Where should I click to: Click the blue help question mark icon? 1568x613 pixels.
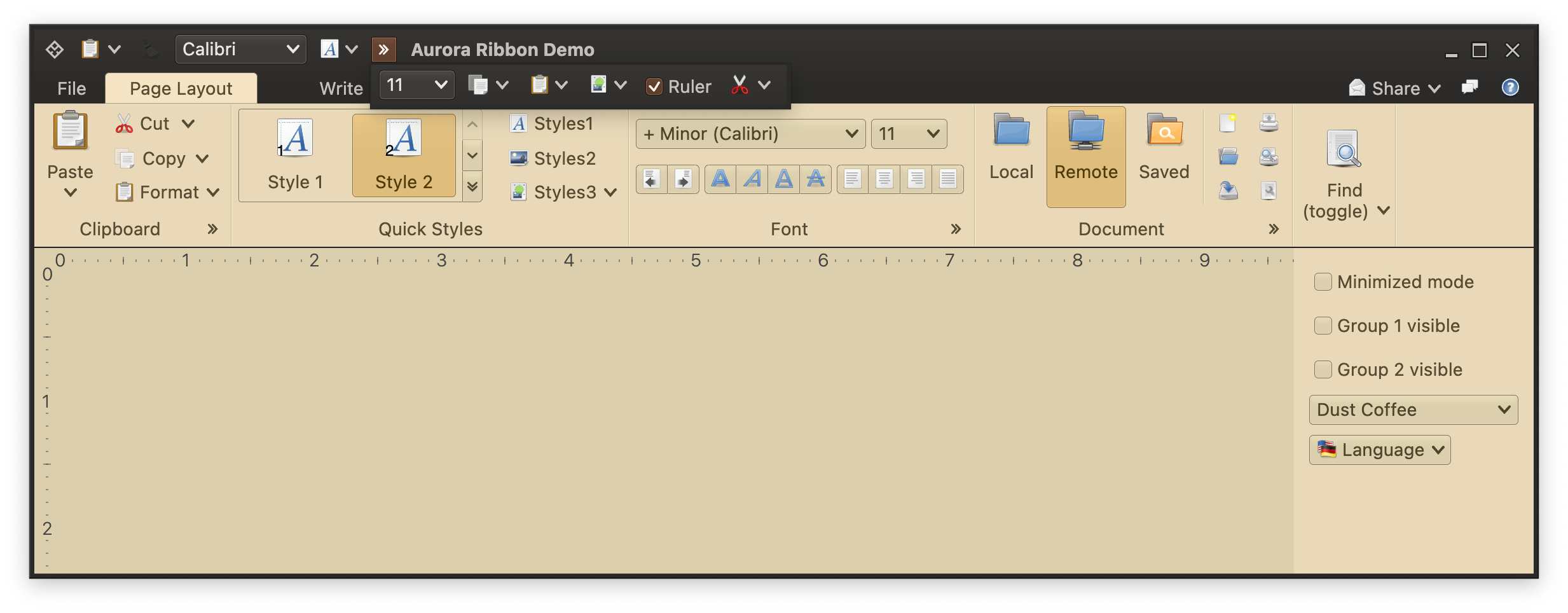[1510, 87]
